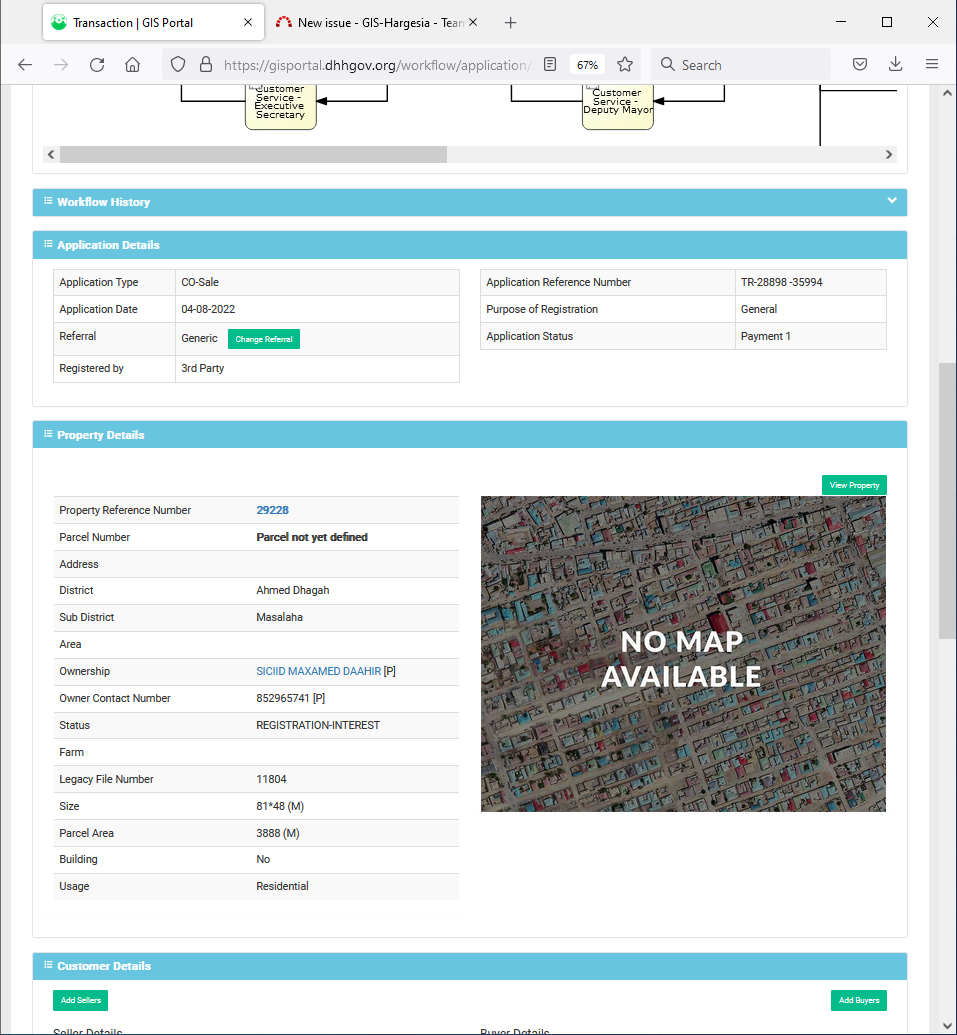Click the Application Details list icon
Screen dimensions: 957x1035
click(x=48, y=244)
